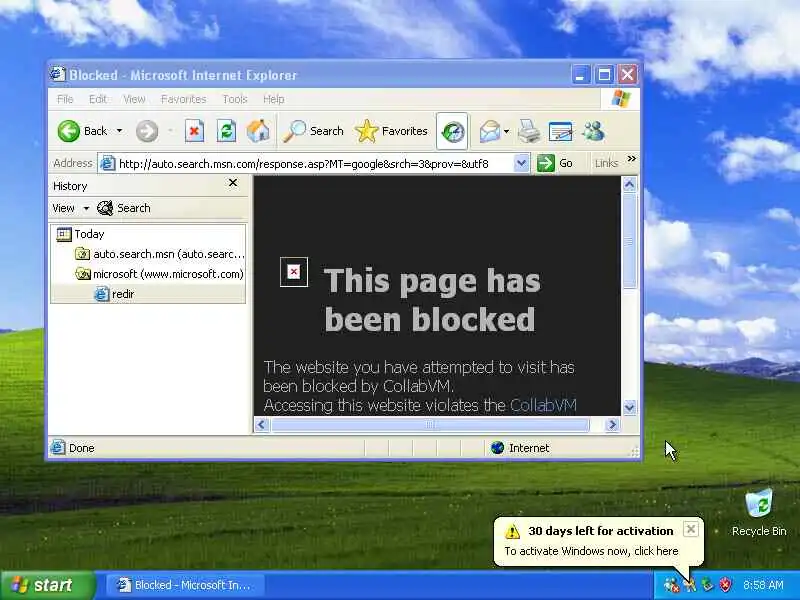Open the Windows Start button

click(47, 585)
